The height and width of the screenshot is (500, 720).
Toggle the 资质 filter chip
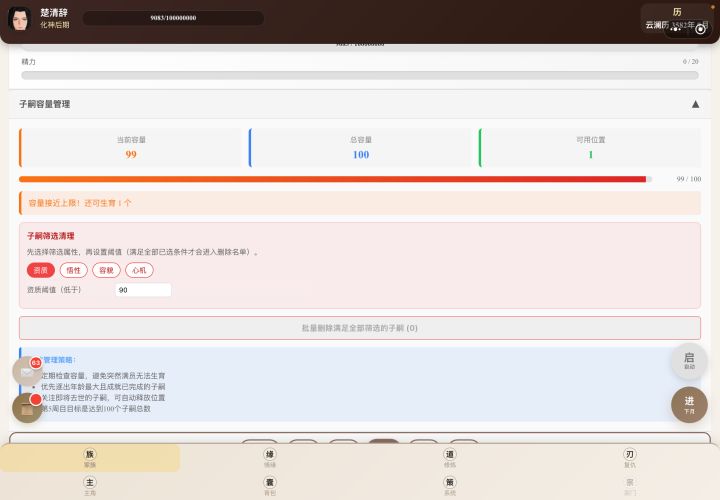coord(41,270)
